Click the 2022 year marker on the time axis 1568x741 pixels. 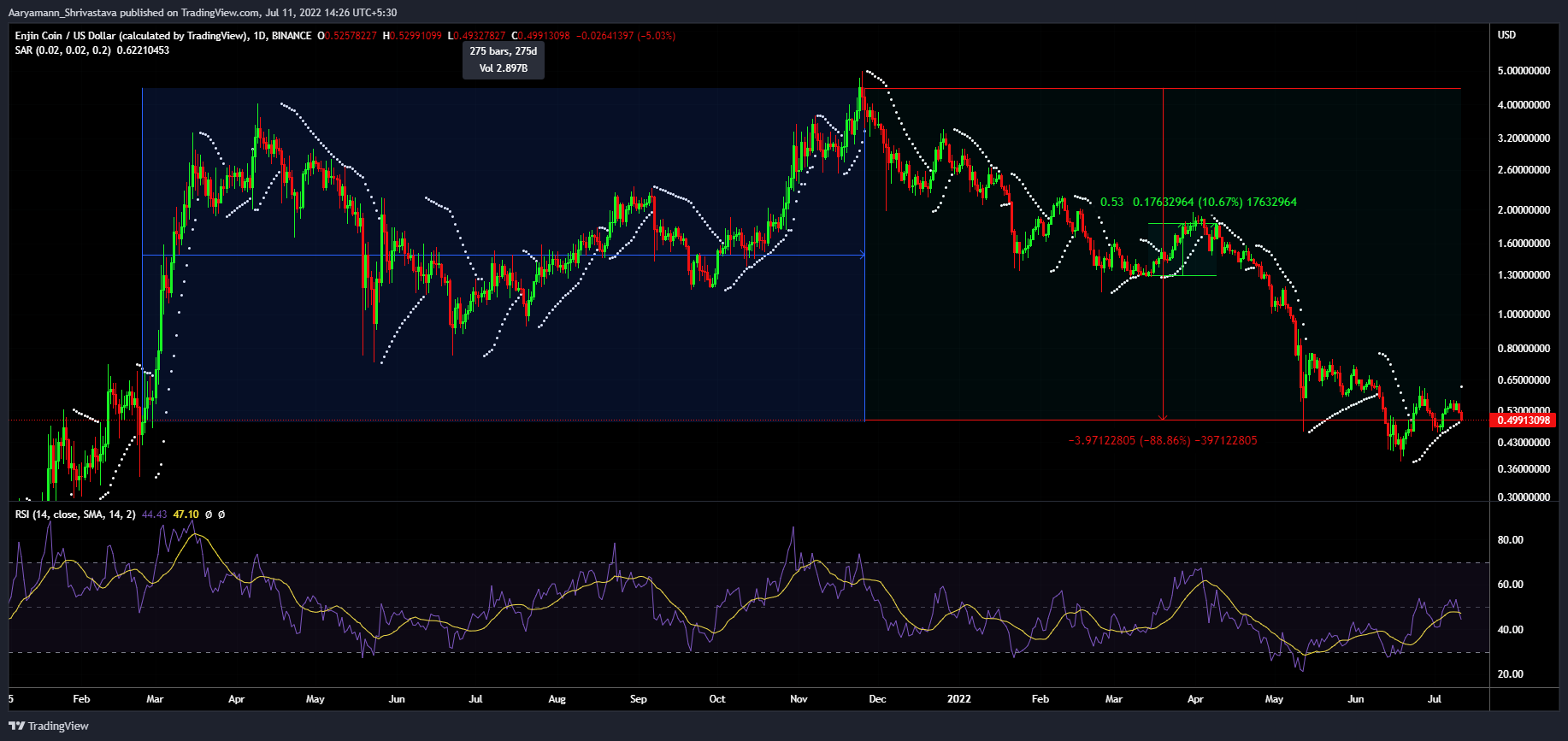click(959, 699)
